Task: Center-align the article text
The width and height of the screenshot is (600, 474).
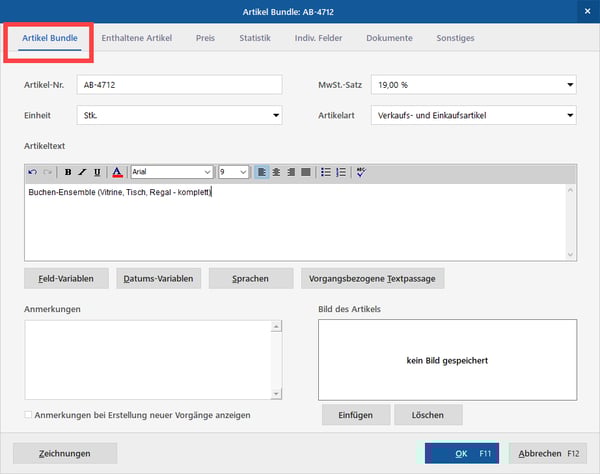Action: [x=276, y=172]
